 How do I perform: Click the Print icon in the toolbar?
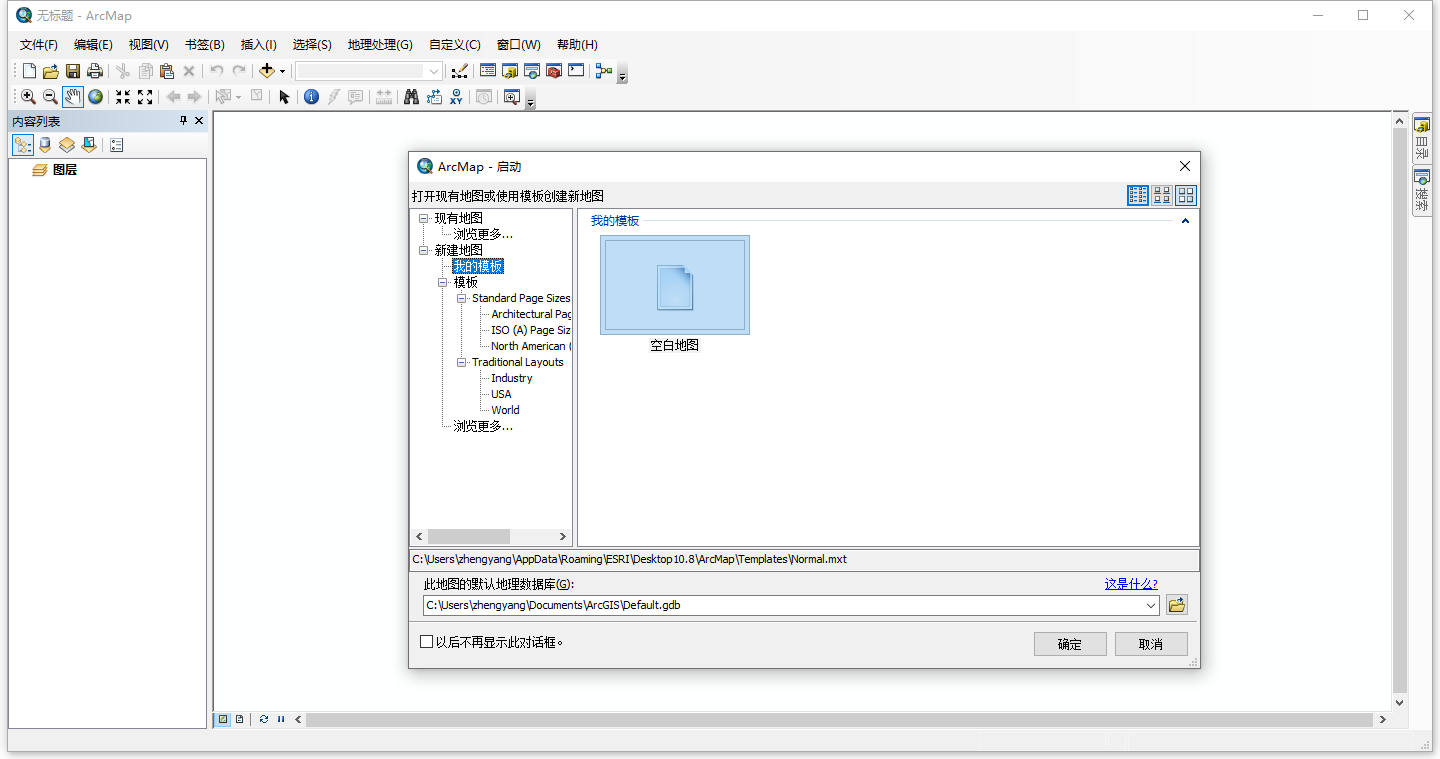[95, 71]
